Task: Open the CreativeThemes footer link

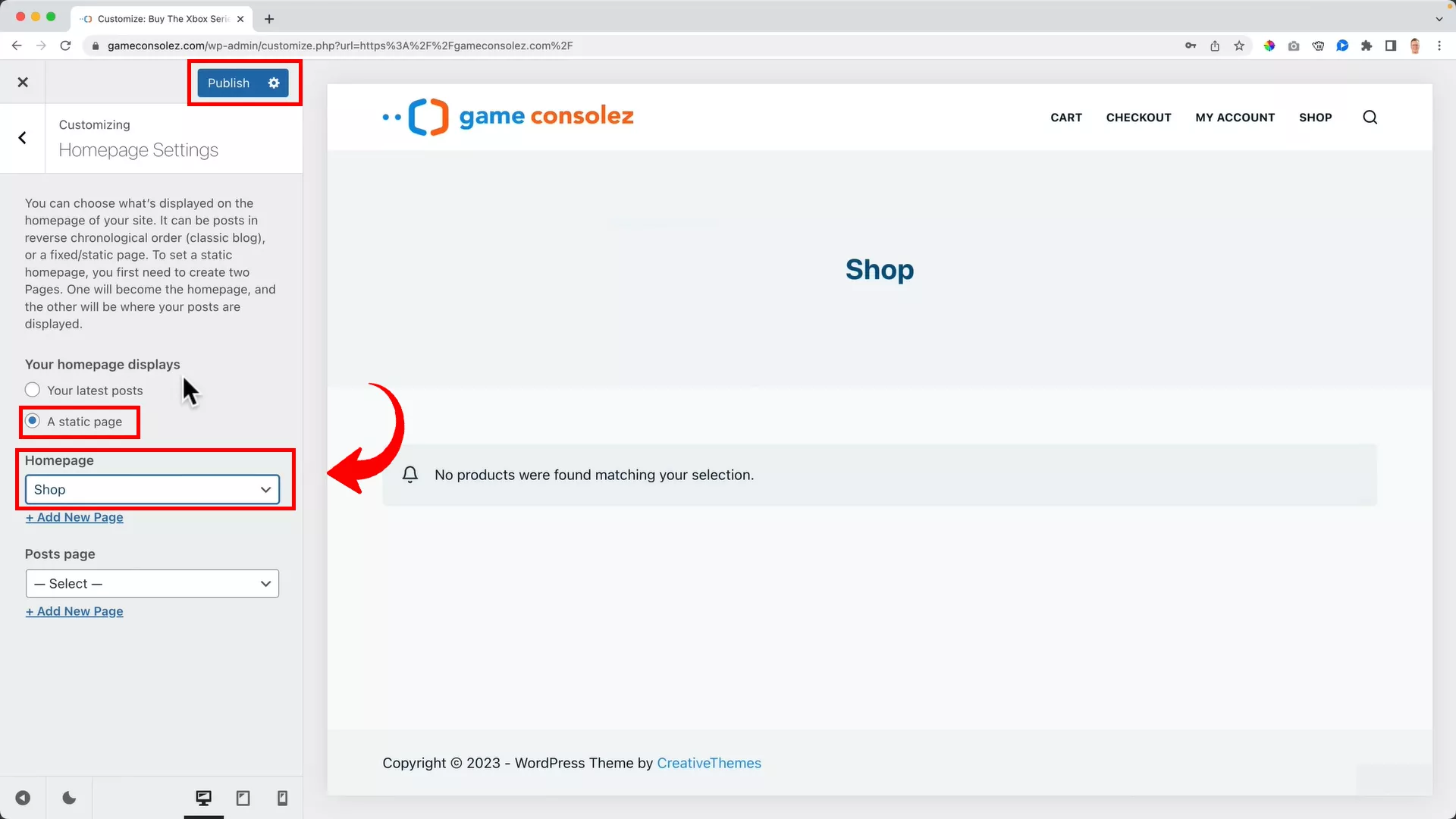Action: pos(708,763)
